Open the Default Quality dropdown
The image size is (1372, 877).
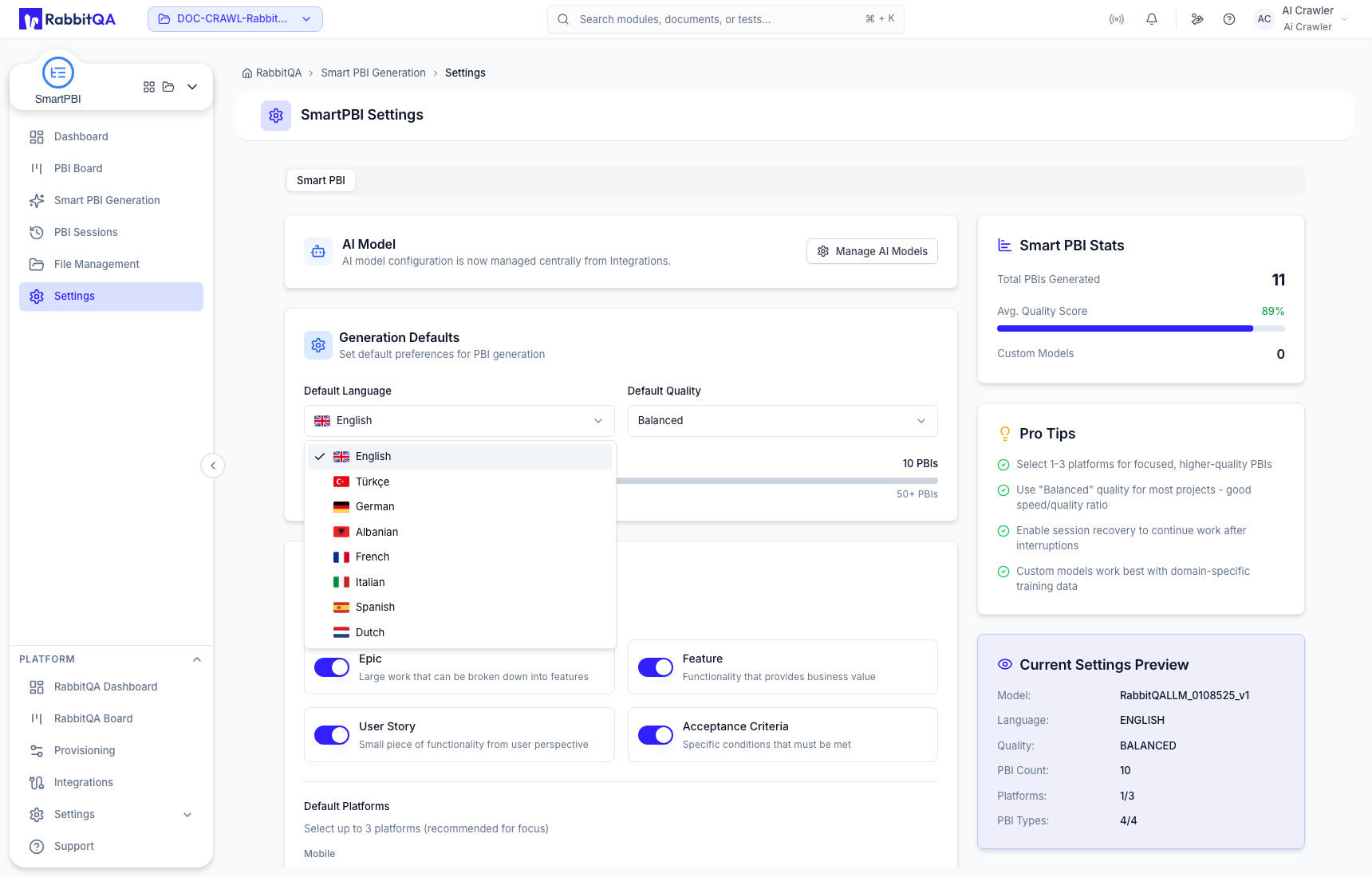(x=783, y=421)
